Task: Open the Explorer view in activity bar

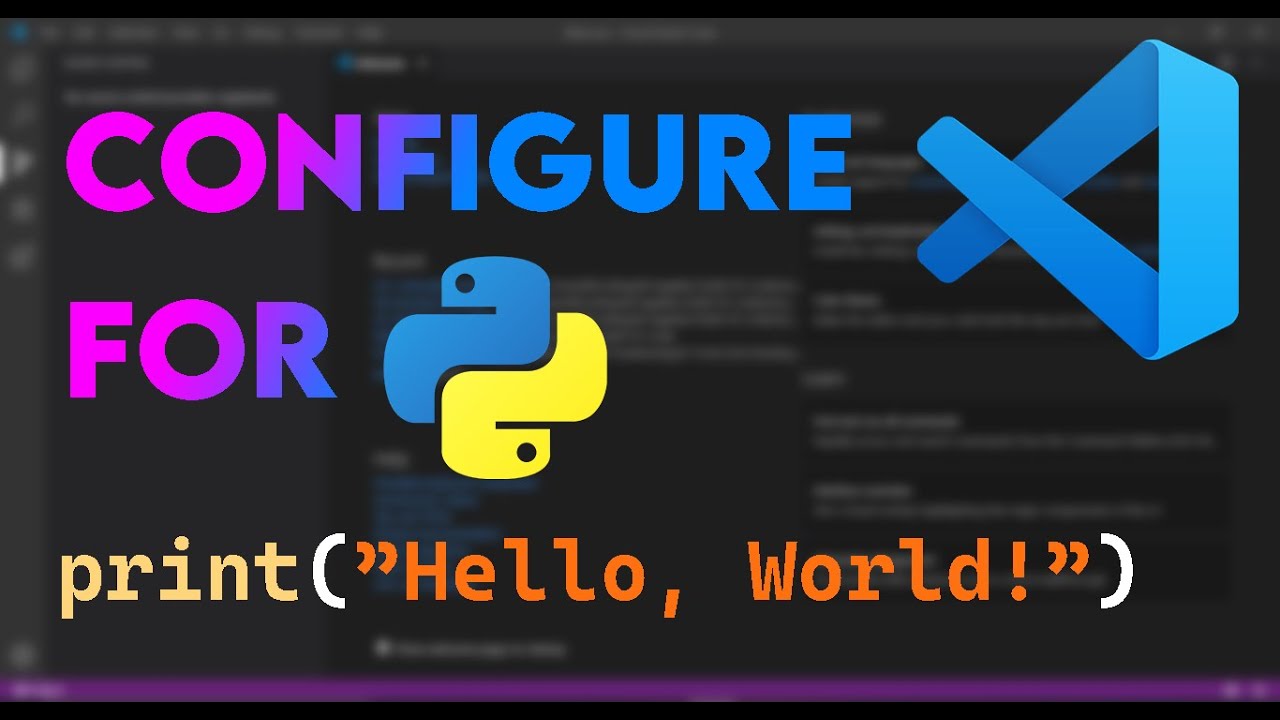Action: 22,68
